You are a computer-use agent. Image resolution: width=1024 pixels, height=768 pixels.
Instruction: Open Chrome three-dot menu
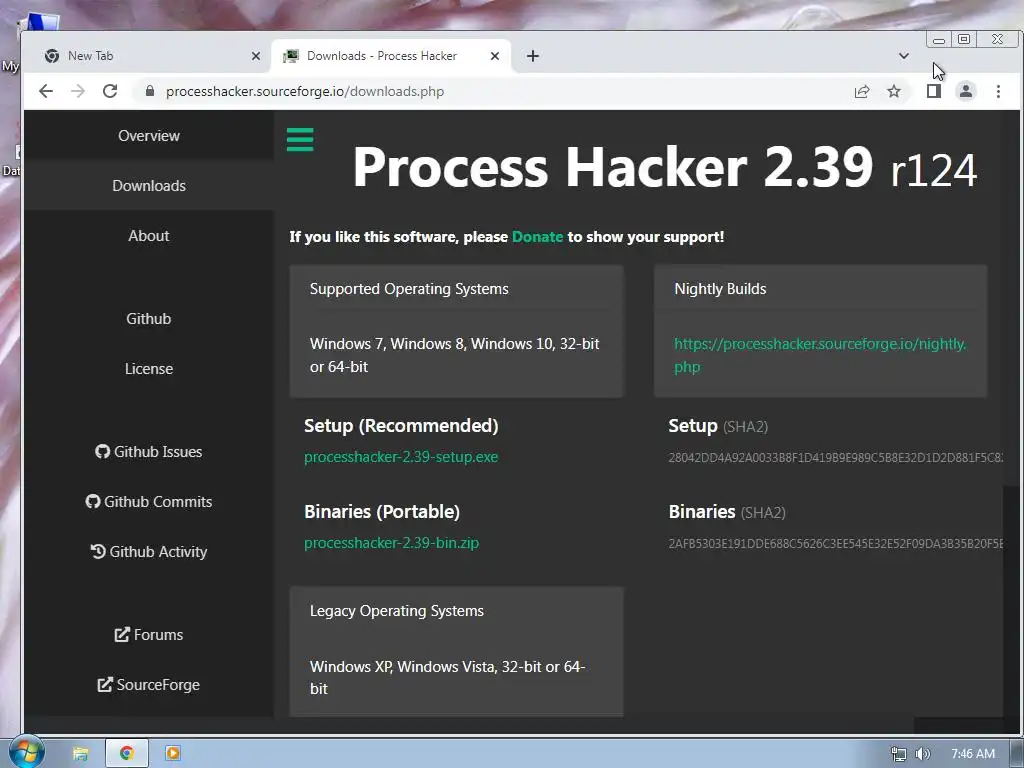pyautogui.click(x=998, y=91)
